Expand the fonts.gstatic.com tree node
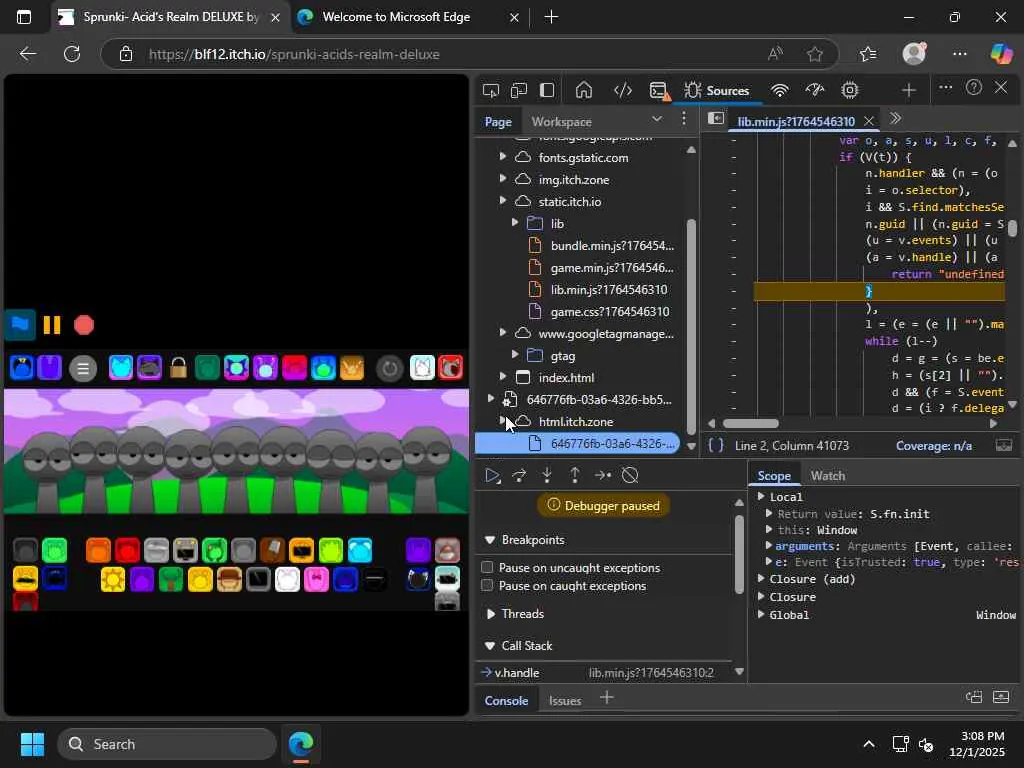1024x768 pixels. (503, 158)
